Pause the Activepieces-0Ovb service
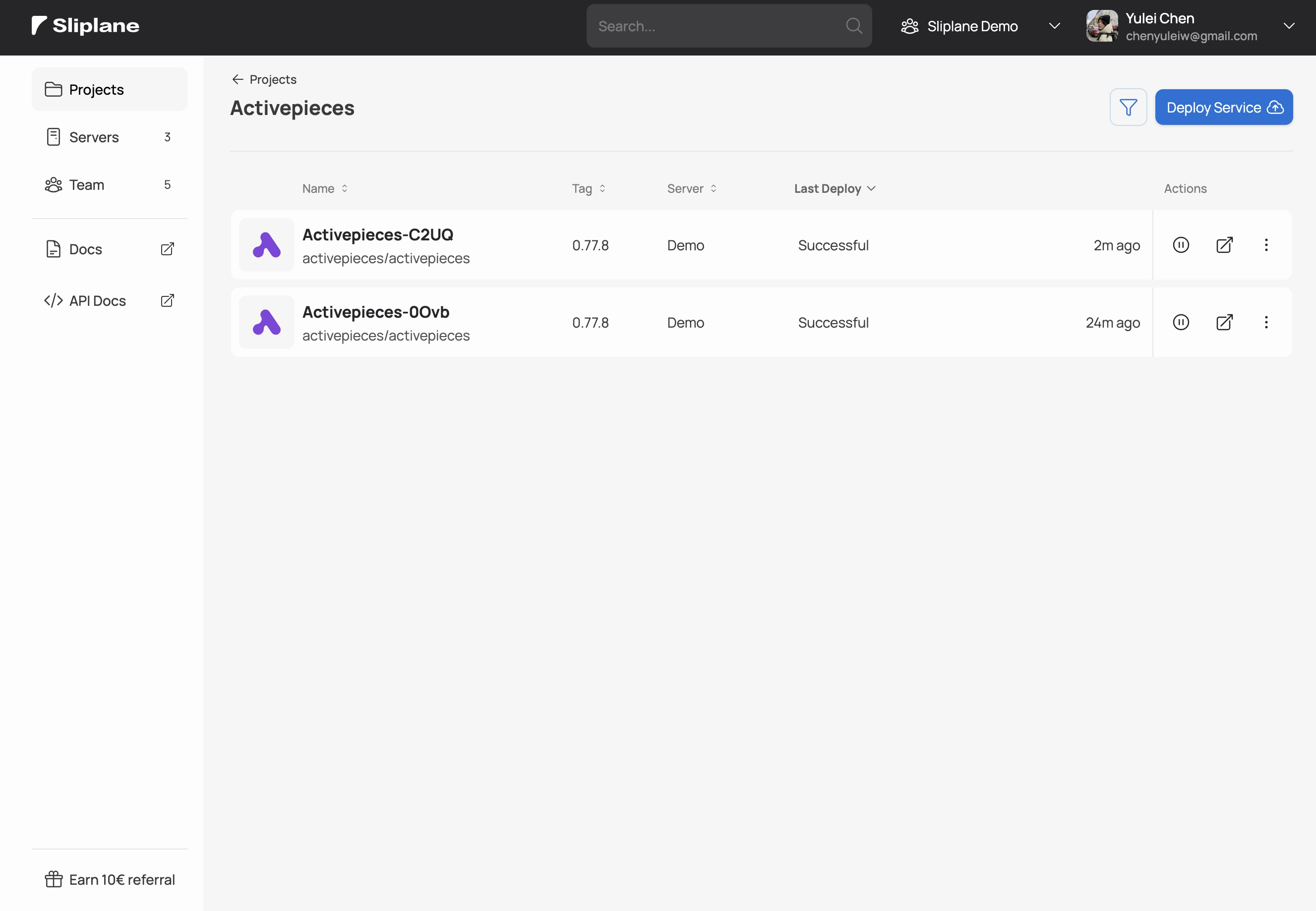 point(1180,322)
